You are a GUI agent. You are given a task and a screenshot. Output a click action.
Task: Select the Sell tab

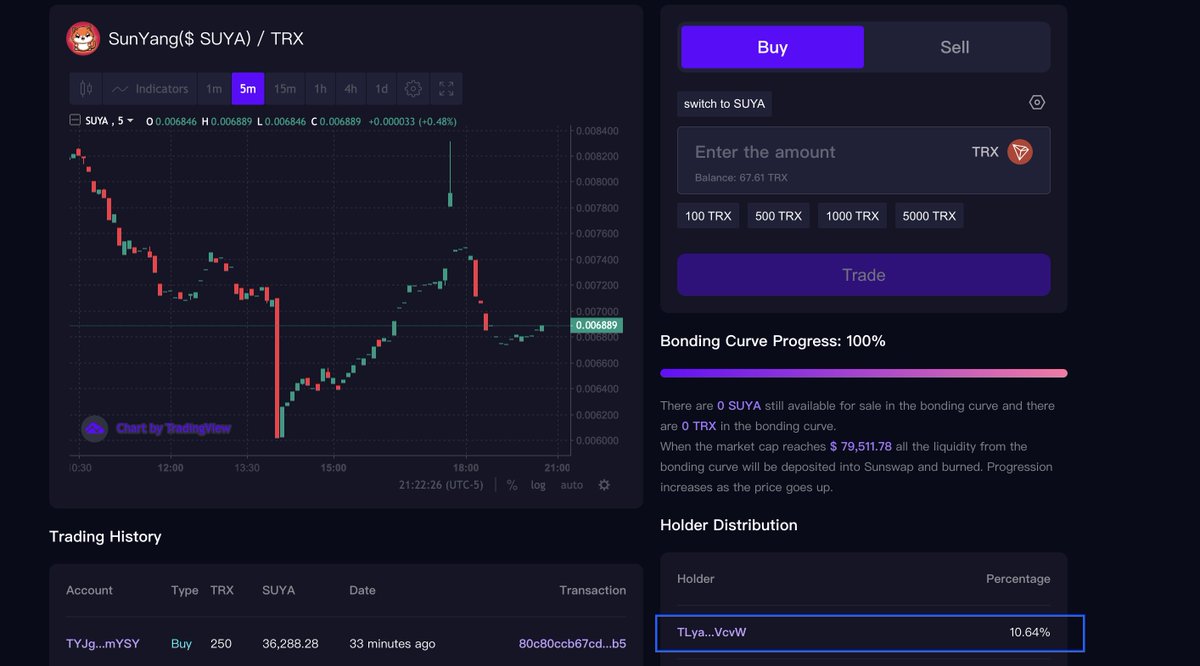[954, 47]
